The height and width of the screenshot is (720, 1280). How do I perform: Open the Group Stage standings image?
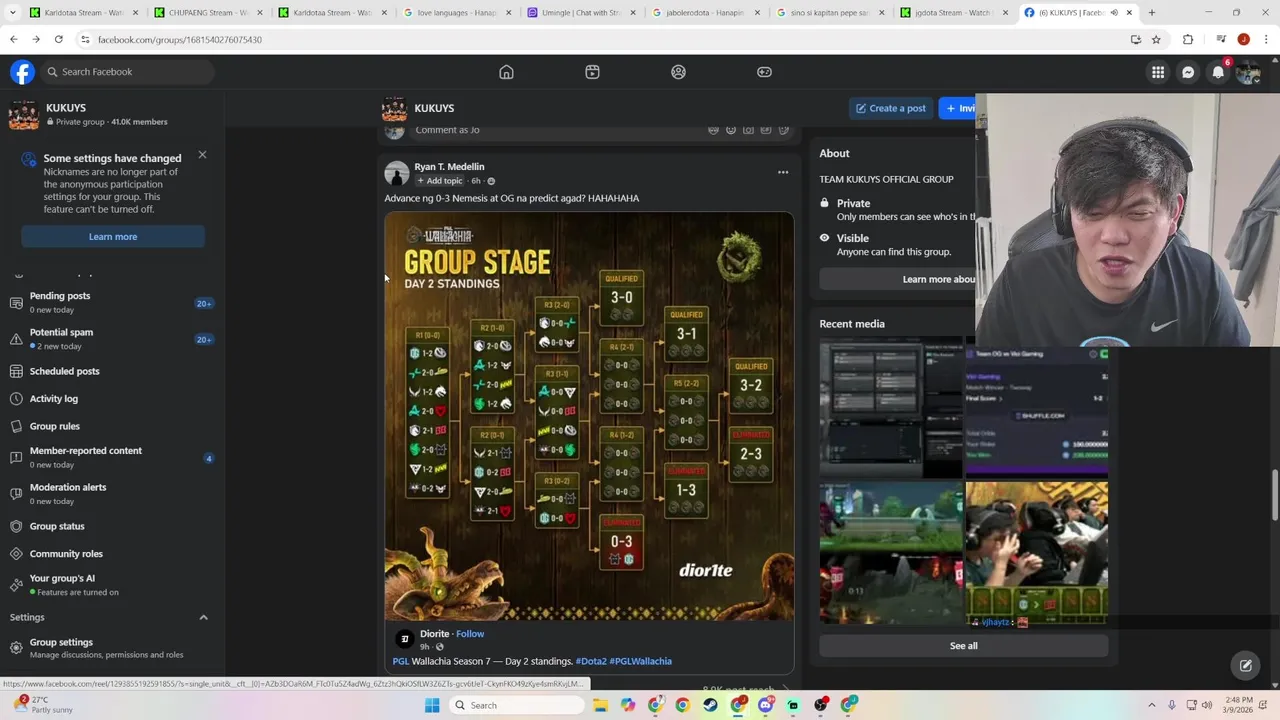point(589,416)
